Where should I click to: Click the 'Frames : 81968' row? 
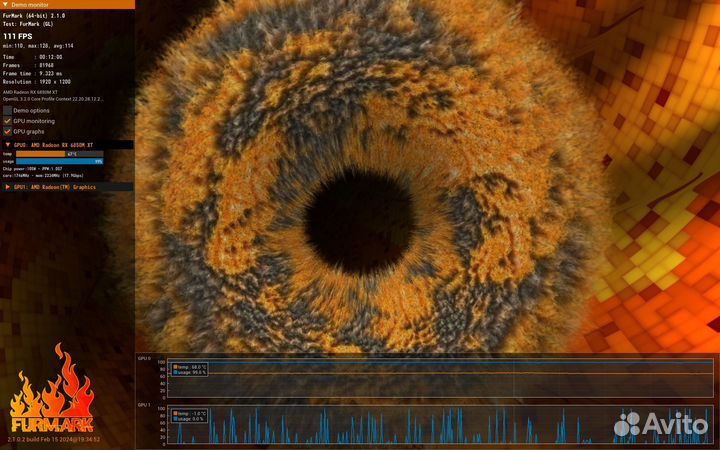[28, 65]
